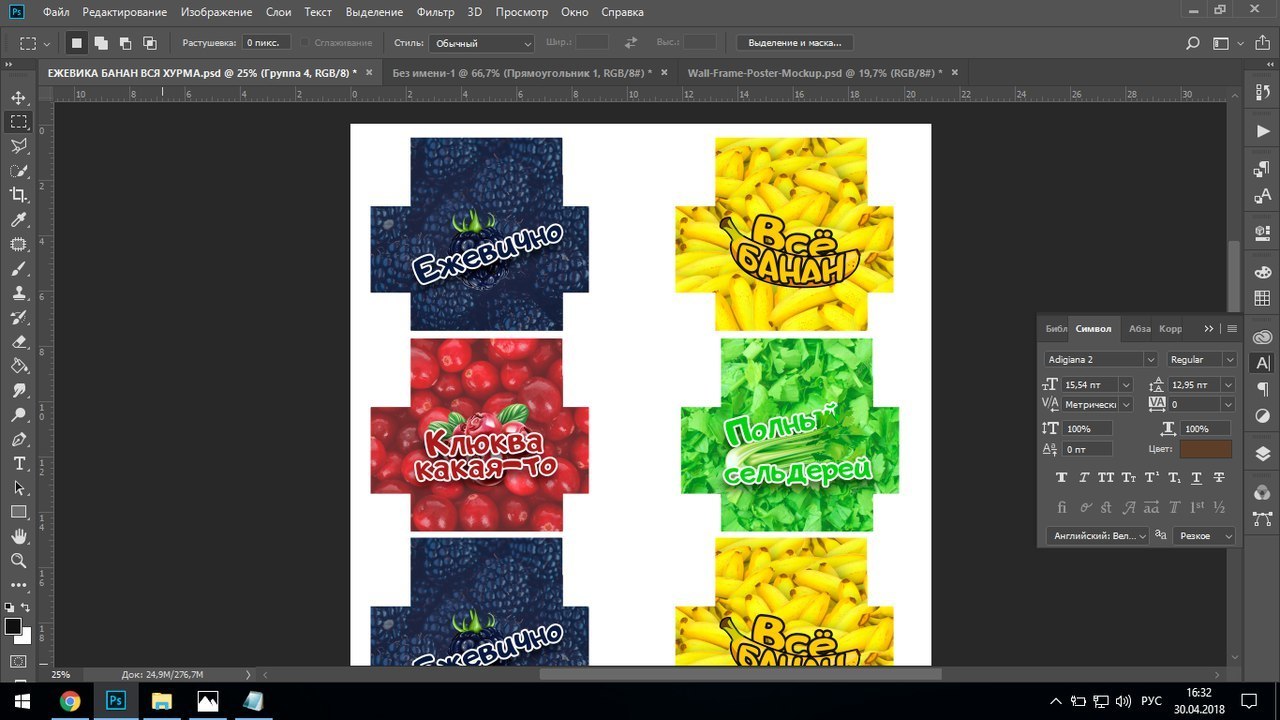This screenshot has height=720, width=1280.
Task: Select the Crop tool
Action: pos(18,195)
